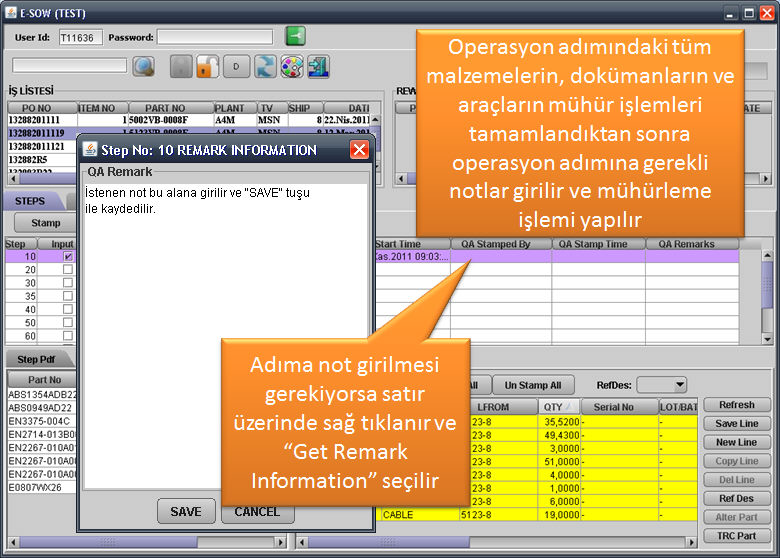The width and height of the screenshot is (780, 558).
Task: Check the Input checkbox for step 30
Action: point(68,282)
